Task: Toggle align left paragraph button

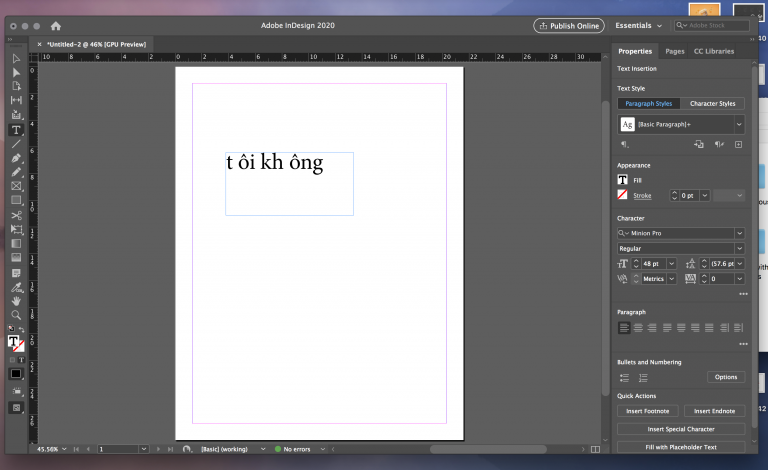Action: click(x=624, y=328)
